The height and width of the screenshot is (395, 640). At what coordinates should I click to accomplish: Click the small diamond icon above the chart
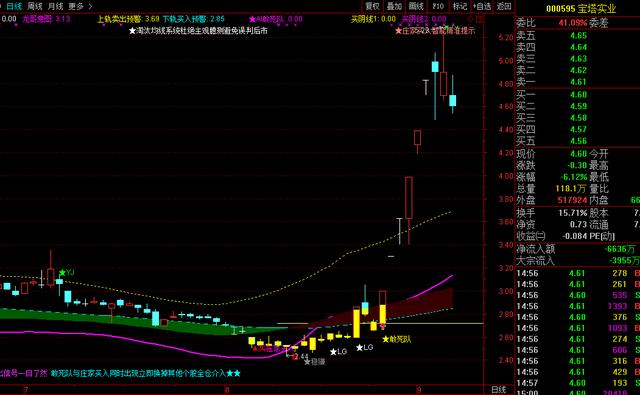pyautogui.click(x=471, y=19)
